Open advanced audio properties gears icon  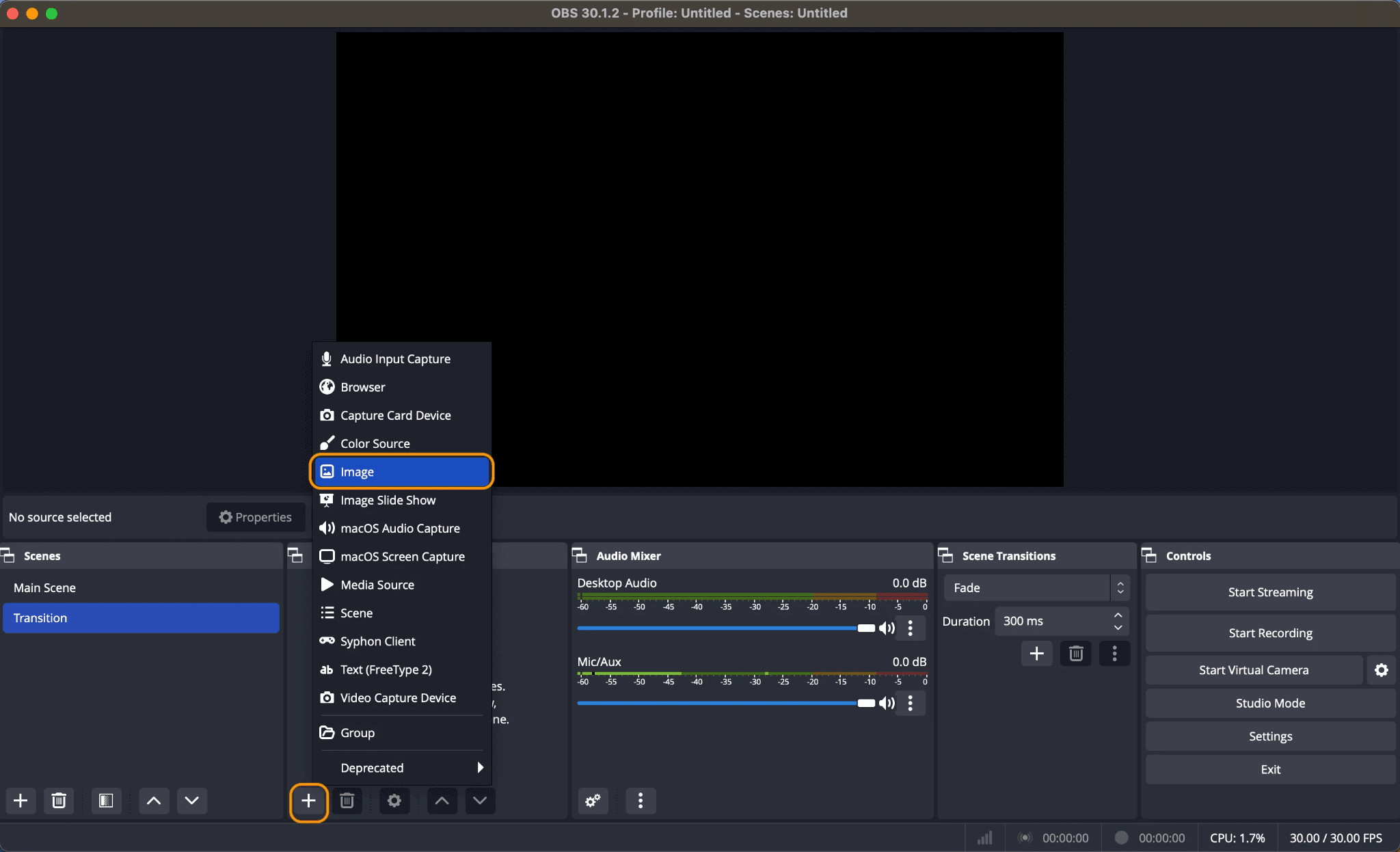coord(593,801)
